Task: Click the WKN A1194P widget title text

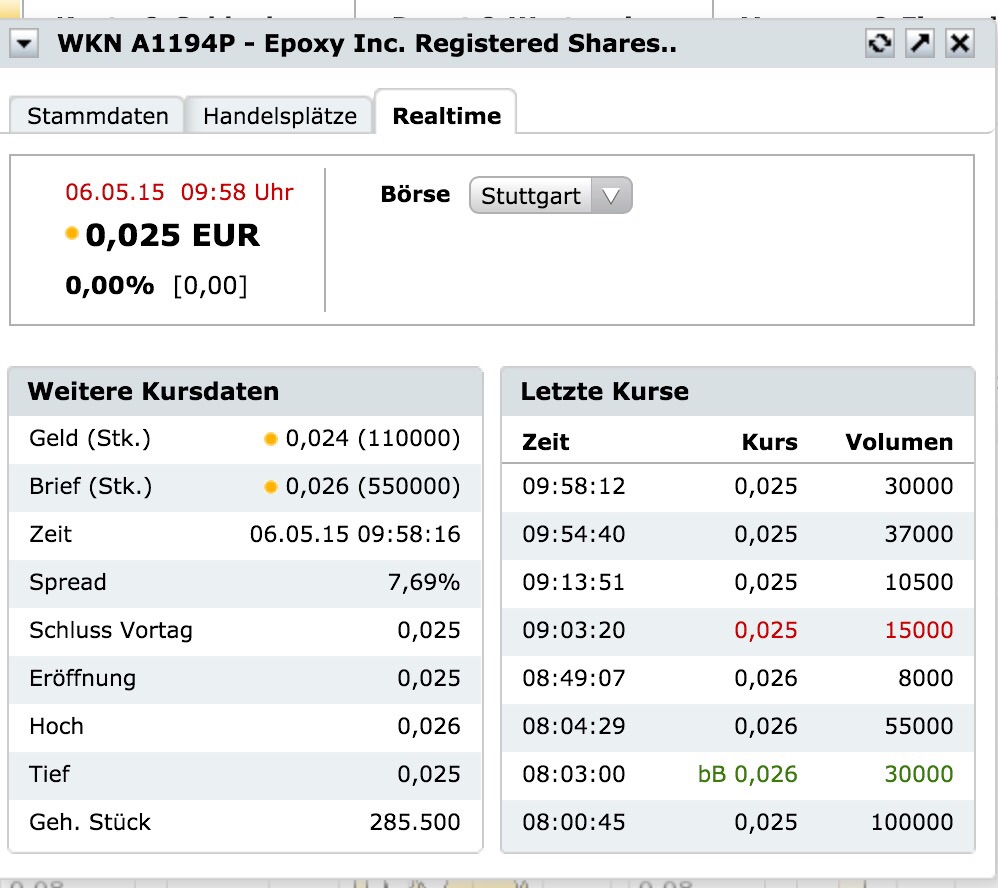Action: coord(367,44)
